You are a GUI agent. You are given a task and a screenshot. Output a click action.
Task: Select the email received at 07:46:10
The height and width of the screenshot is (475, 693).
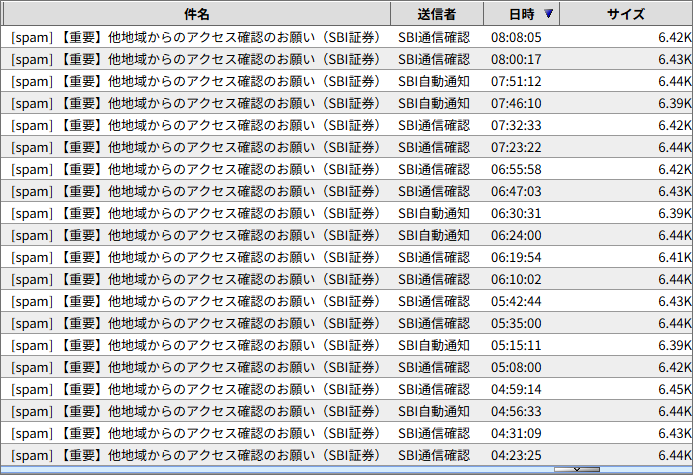click(346, 103)
